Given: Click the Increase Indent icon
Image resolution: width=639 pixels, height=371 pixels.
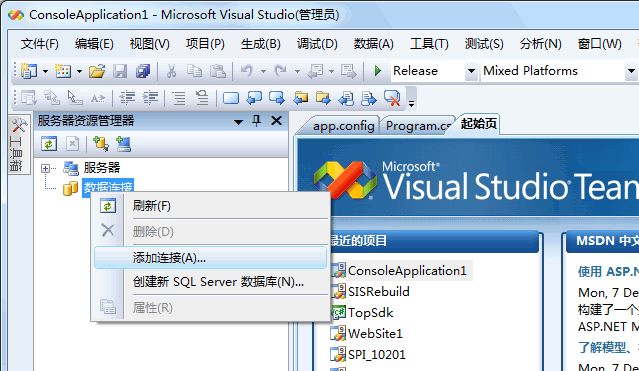Looking at the screenshot, I should (x=150, y=98).
